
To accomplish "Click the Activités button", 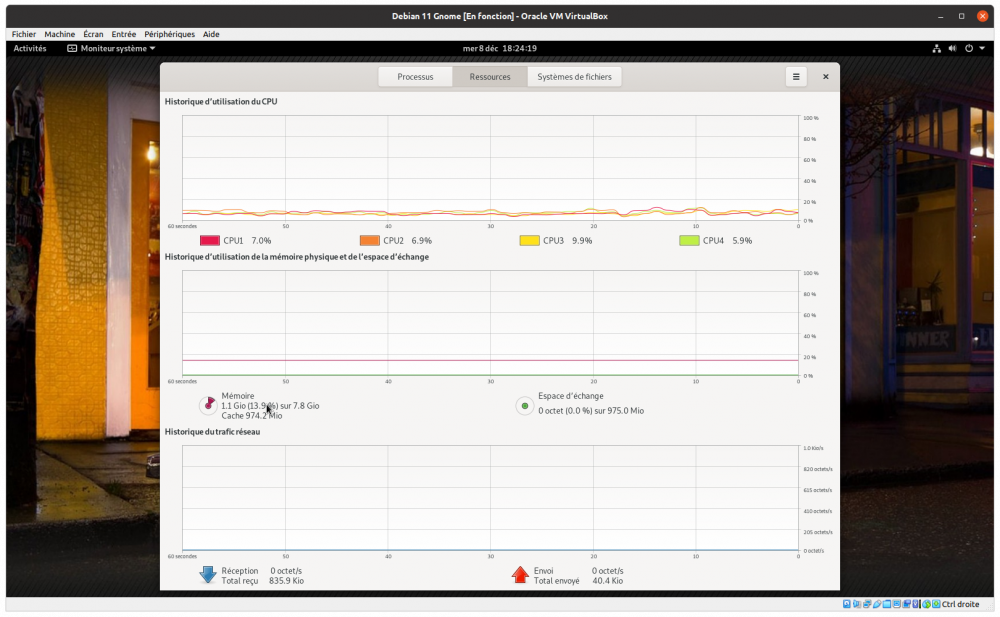I will pos(29,48).
